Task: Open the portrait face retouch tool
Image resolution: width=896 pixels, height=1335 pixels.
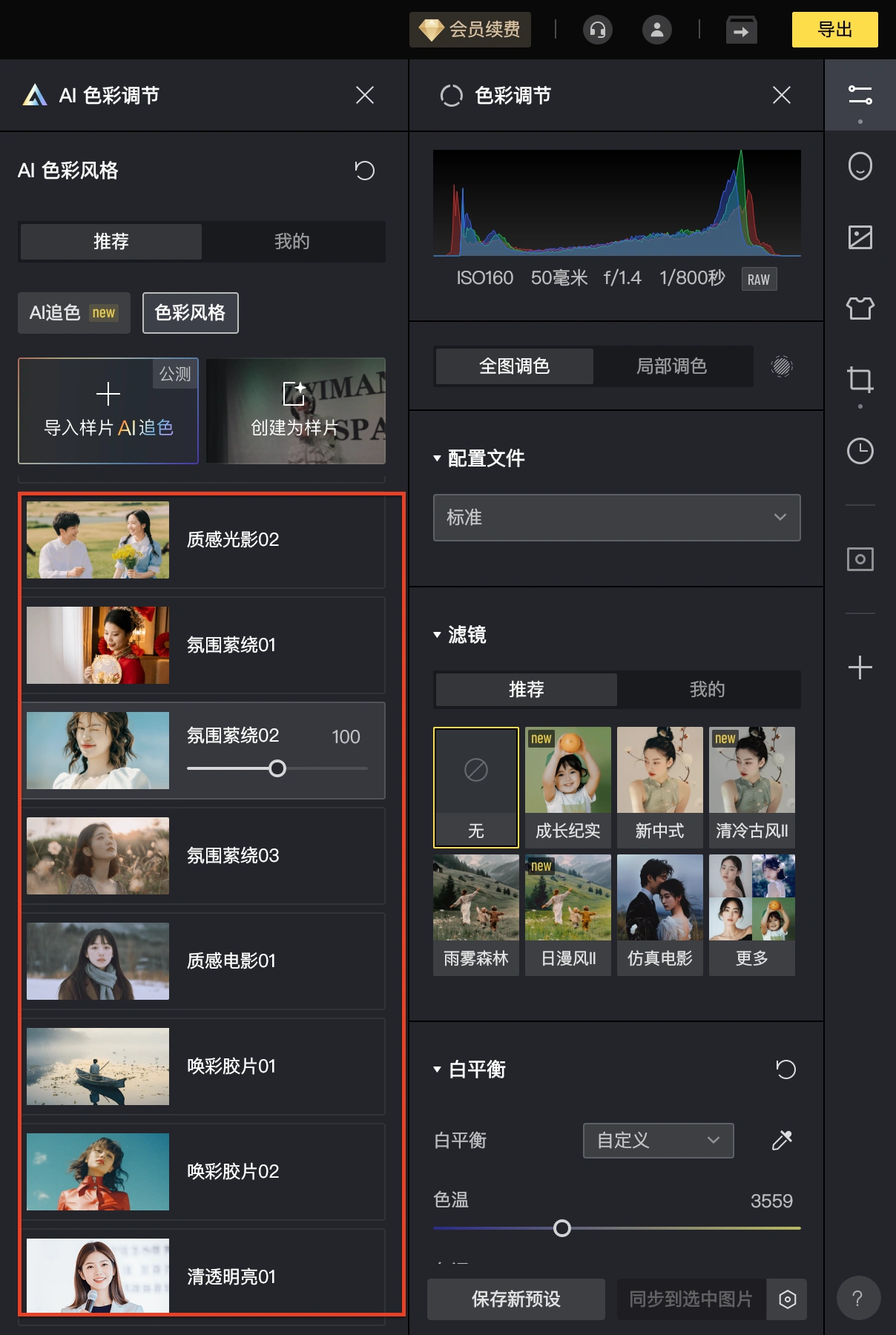Action: pos(860,166)
